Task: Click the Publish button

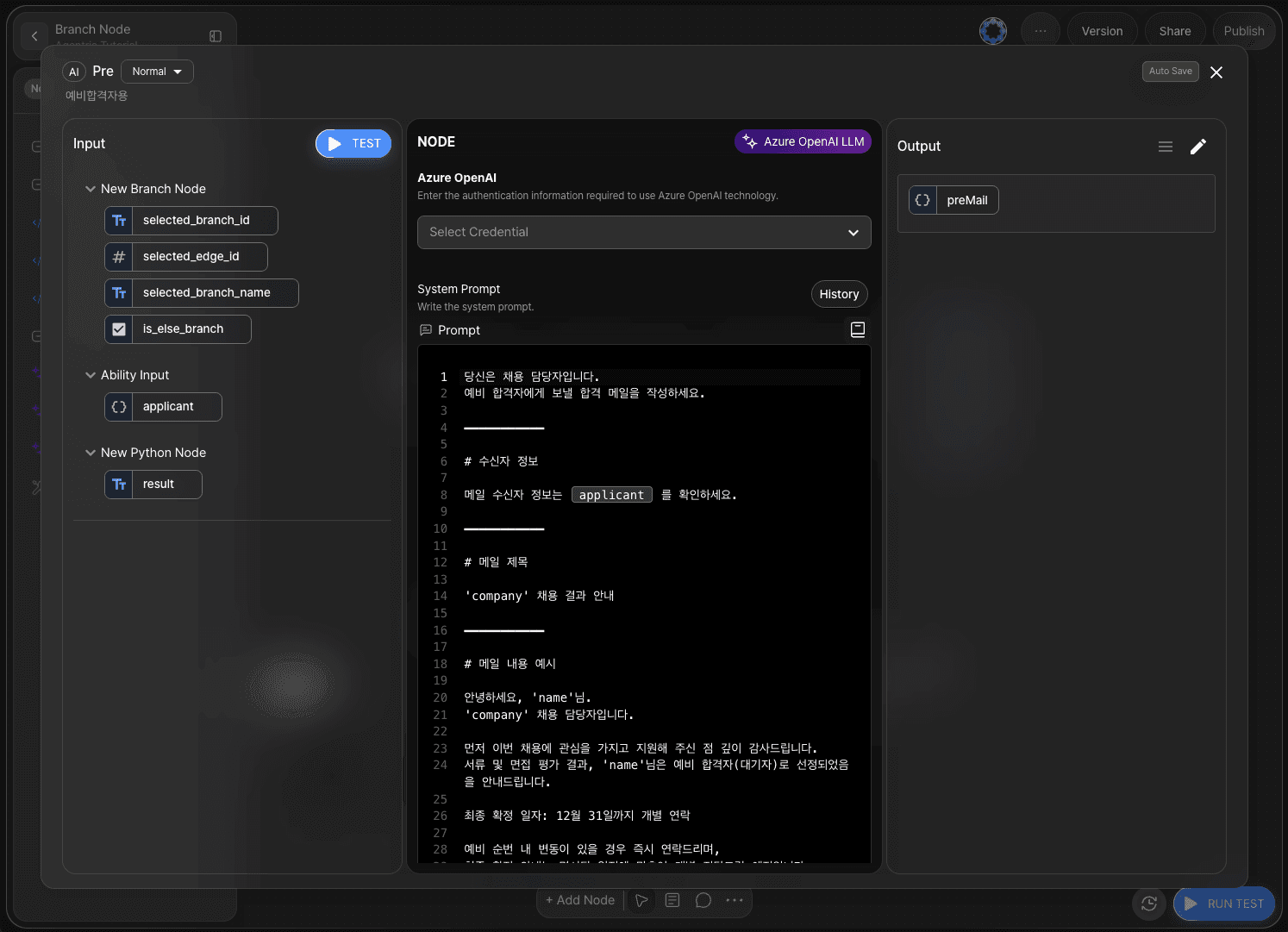Action: point(1244,31)
